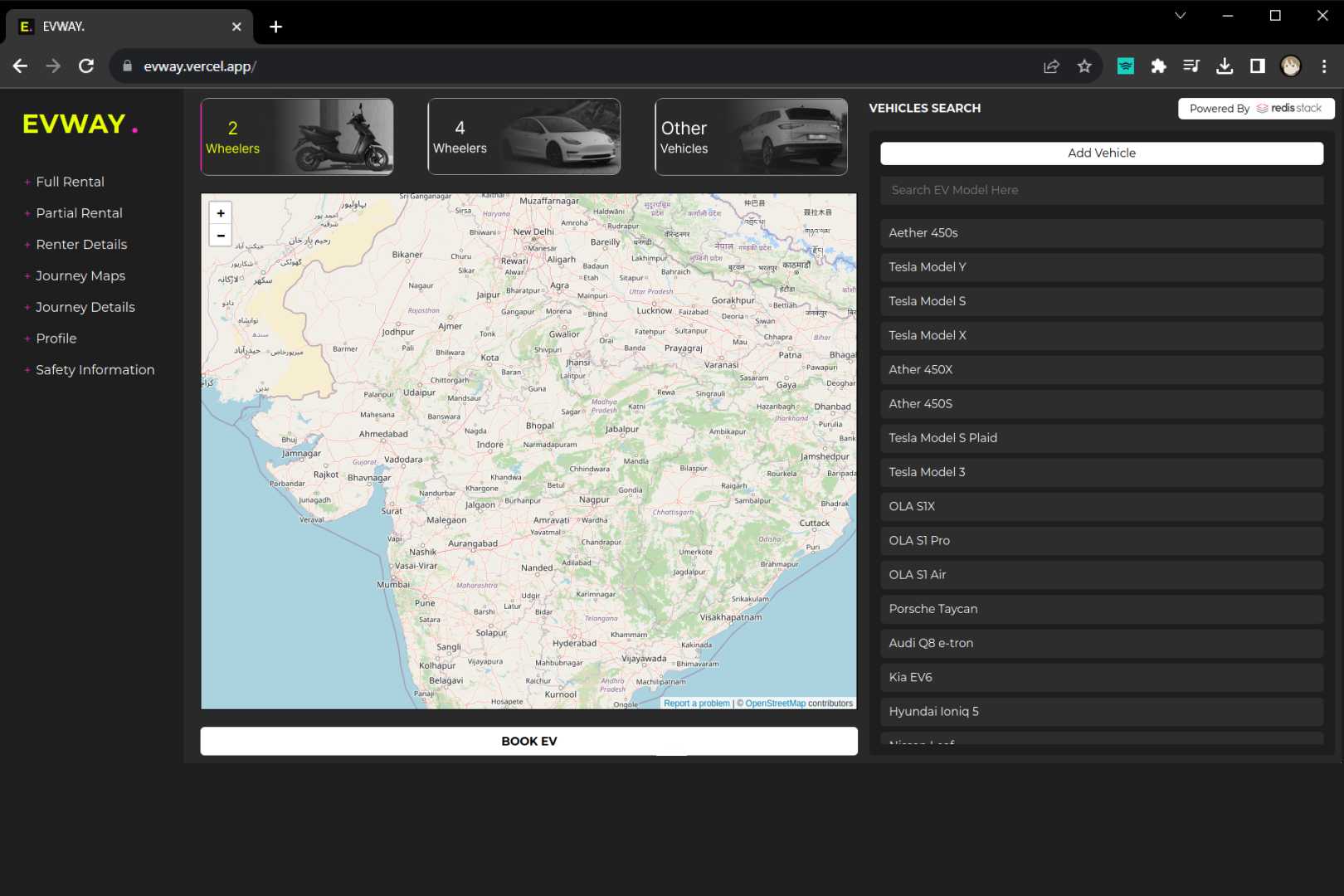Zoom out on the map

pos(221,236)
